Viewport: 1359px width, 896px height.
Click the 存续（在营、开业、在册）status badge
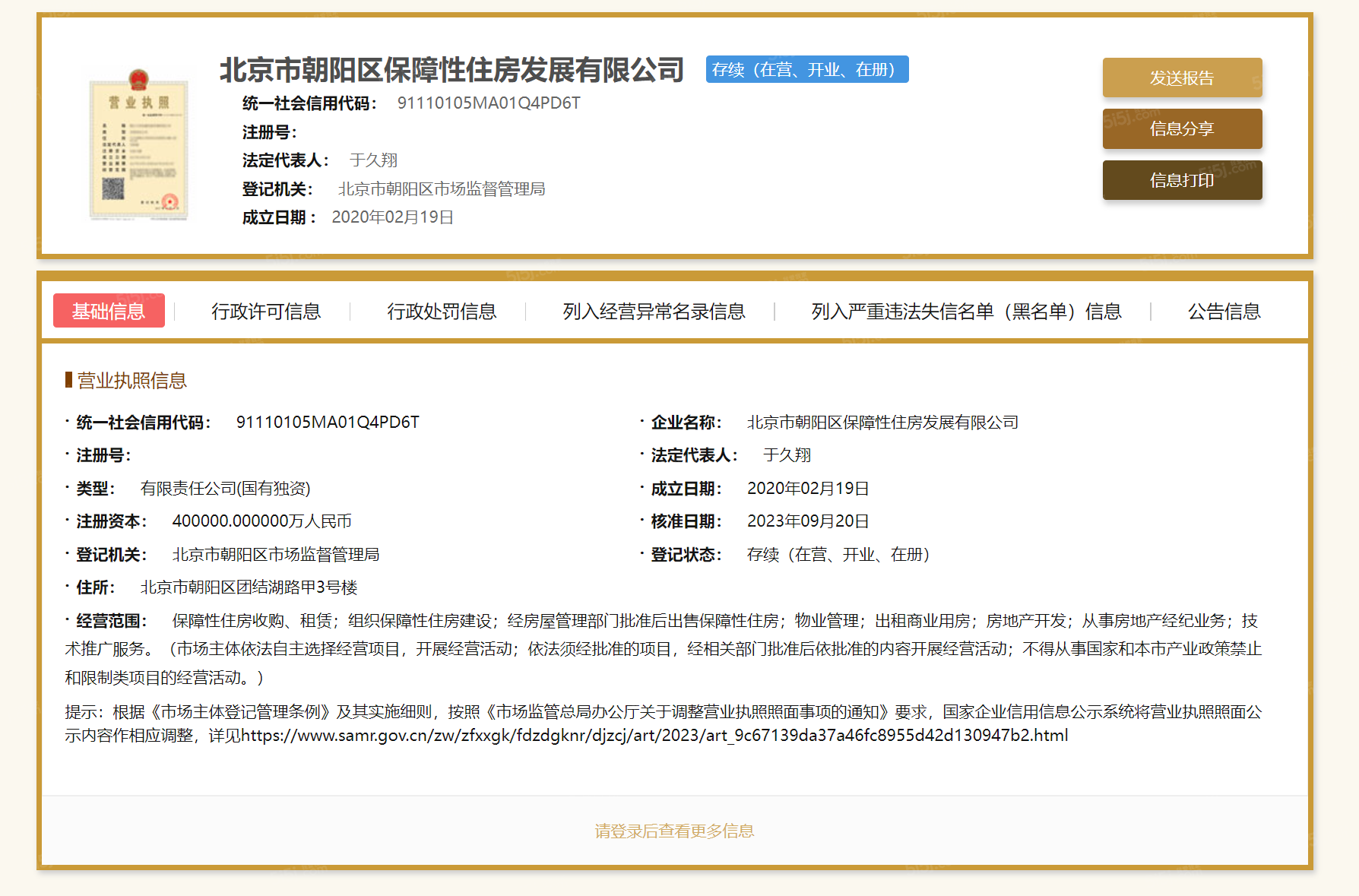tap(807, 69)
